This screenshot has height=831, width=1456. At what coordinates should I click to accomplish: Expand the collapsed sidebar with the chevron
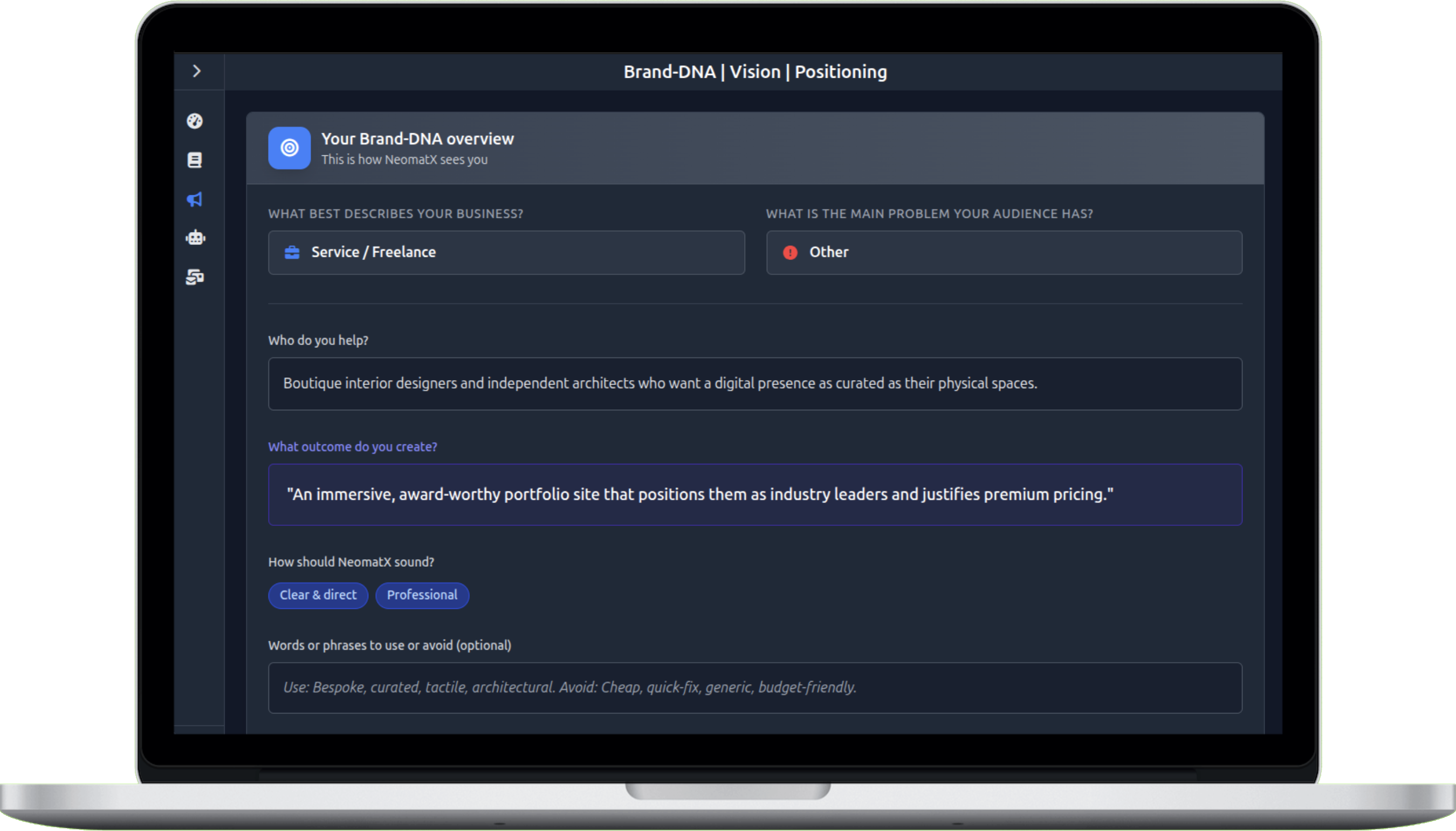click(x=198, y=70)
